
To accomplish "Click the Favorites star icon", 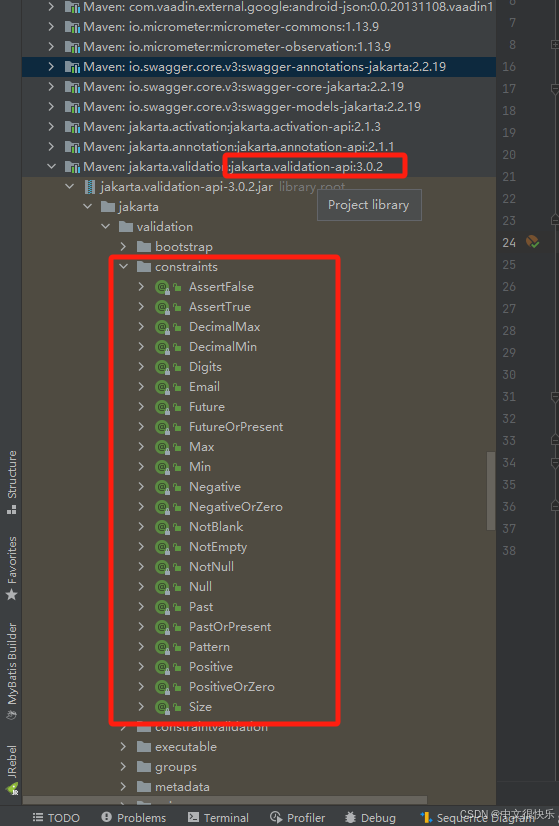I will [x=12, y=595].
